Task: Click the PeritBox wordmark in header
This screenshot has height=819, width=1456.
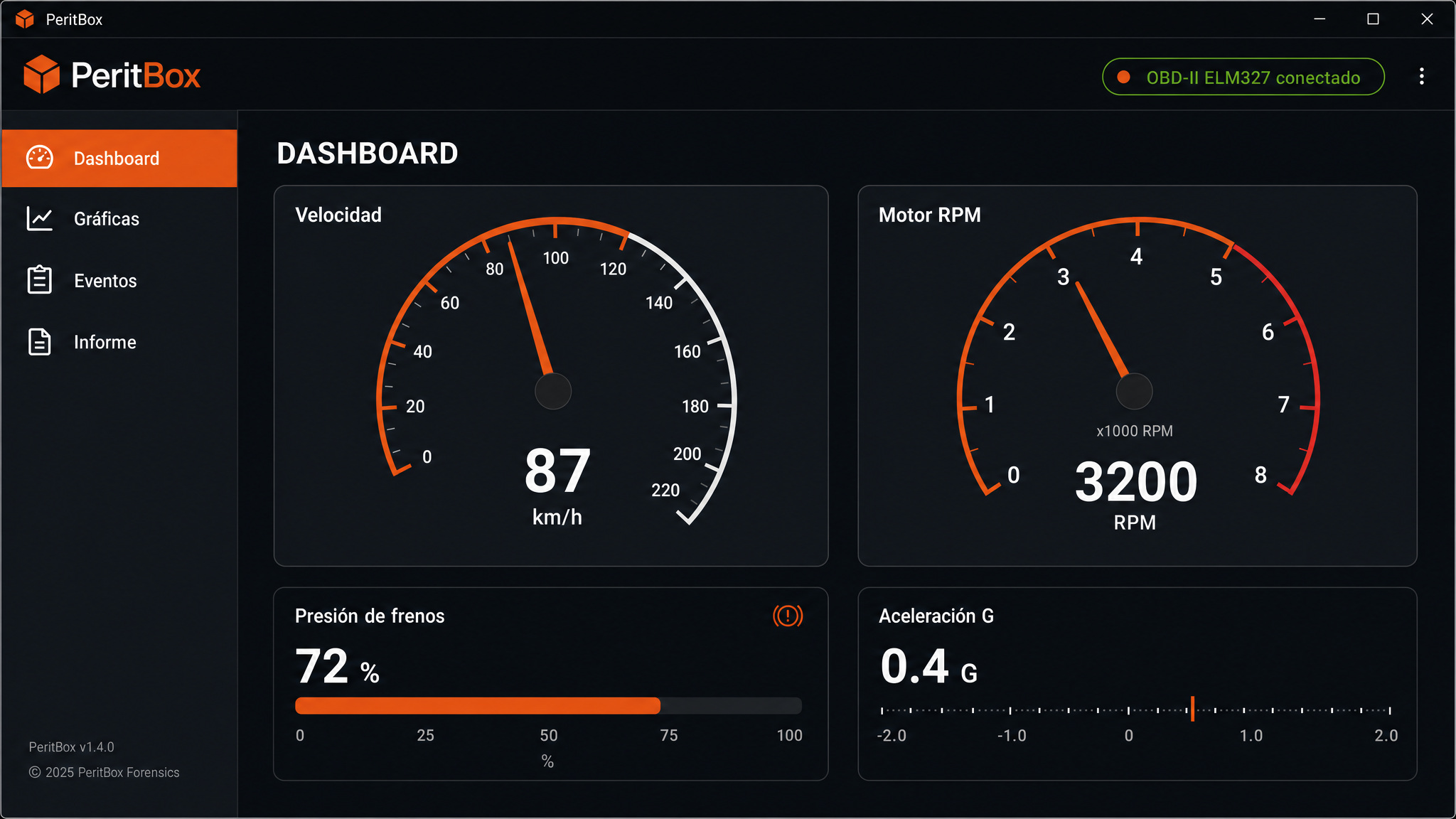Action: (x=136, y=75)
